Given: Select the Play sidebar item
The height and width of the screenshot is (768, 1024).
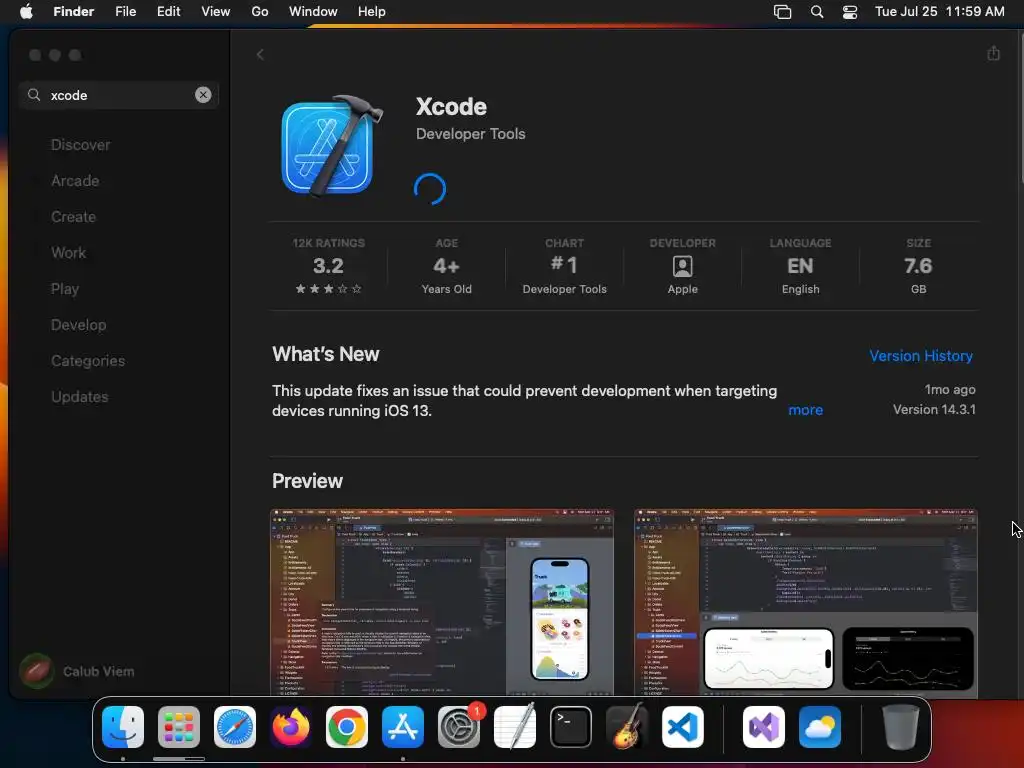Looking at the screenshot, I should click(x=65, y=289).
